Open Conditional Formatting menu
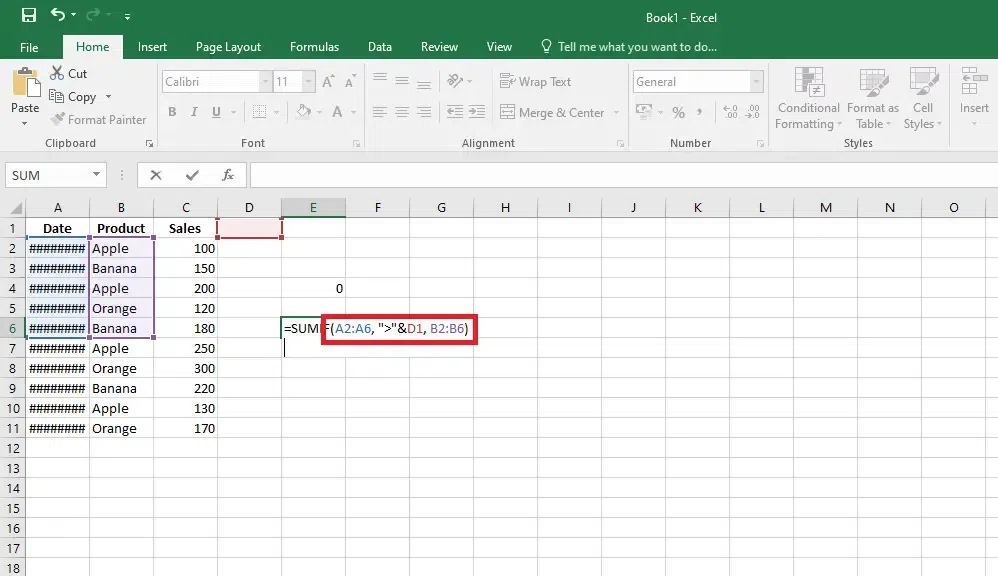The image size is (998, 576). coord(808,98)
